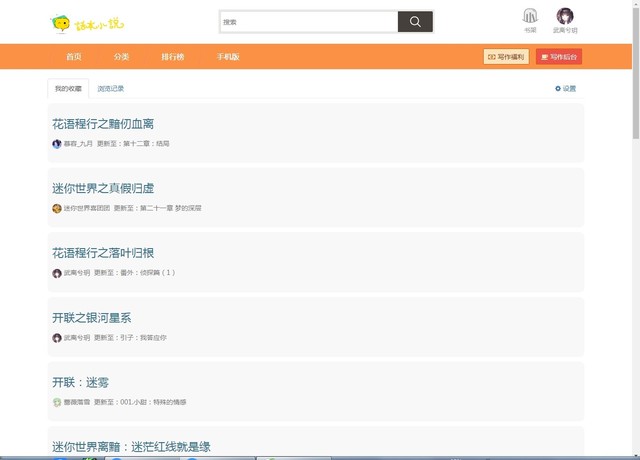Viewport: 640px width, 460px height.
Task: Open the 书架 bookshelf icon
Action: click(530, 17)
